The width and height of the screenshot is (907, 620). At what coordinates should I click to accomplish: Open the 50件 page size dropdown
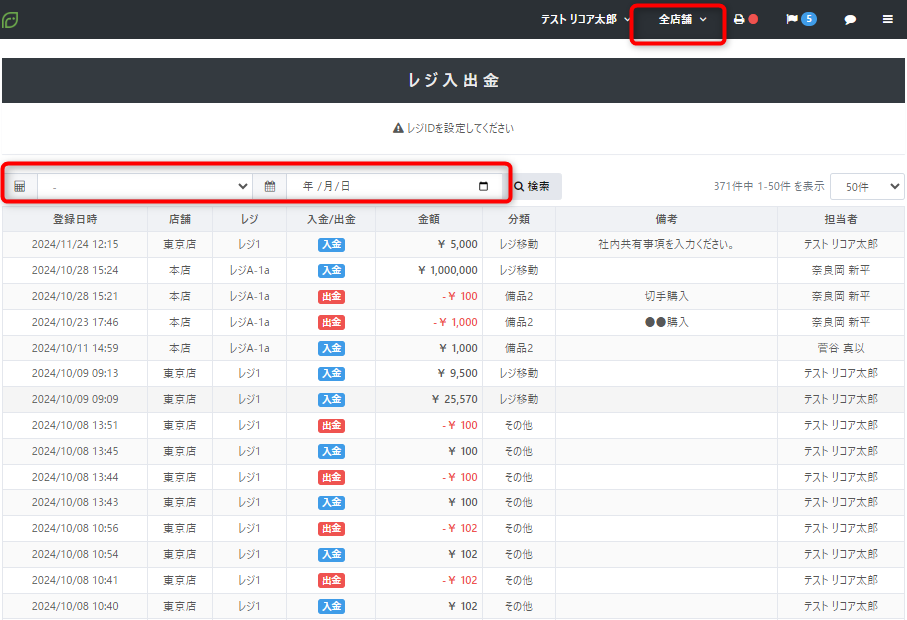pos(867,186)
